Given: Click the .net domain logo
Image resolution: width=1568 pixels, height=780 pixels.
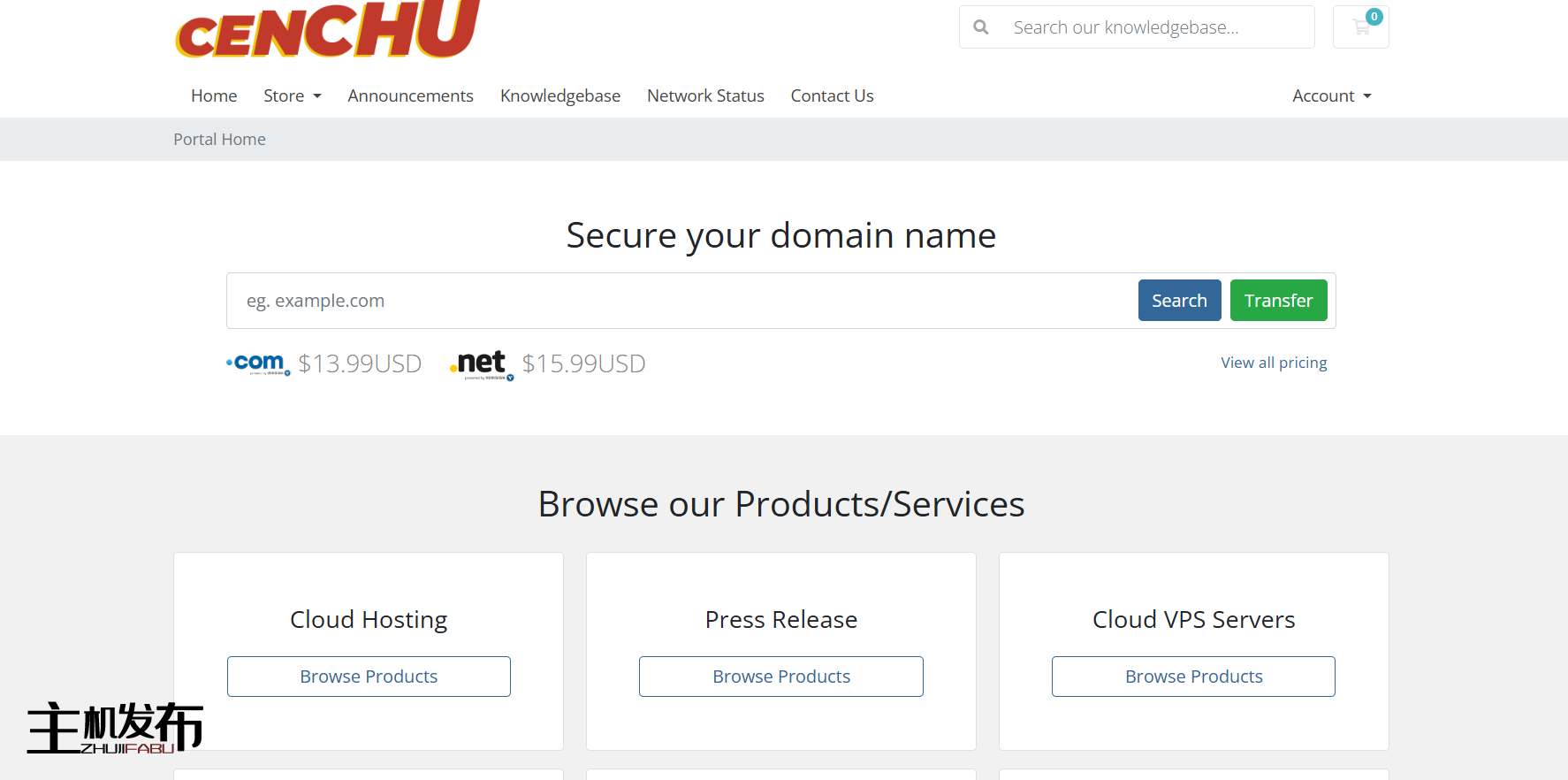Looking at the screenshot, I should coord(482,363).
